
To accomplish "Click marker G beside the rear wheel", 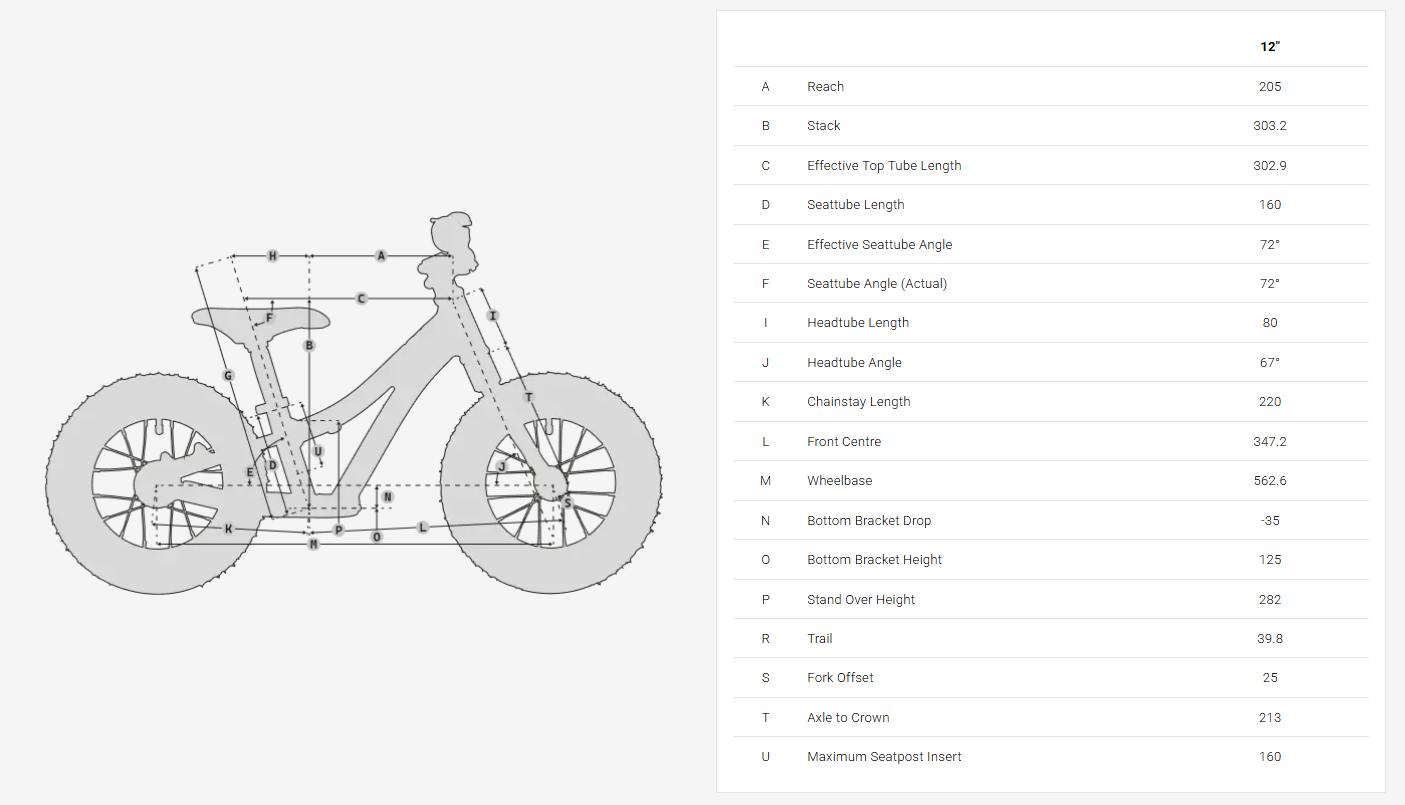I will click(228, 376).
